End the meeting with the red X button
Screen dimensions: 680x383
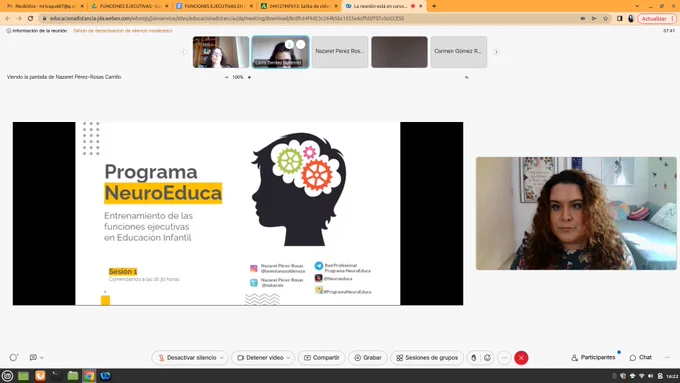point(521,358)
